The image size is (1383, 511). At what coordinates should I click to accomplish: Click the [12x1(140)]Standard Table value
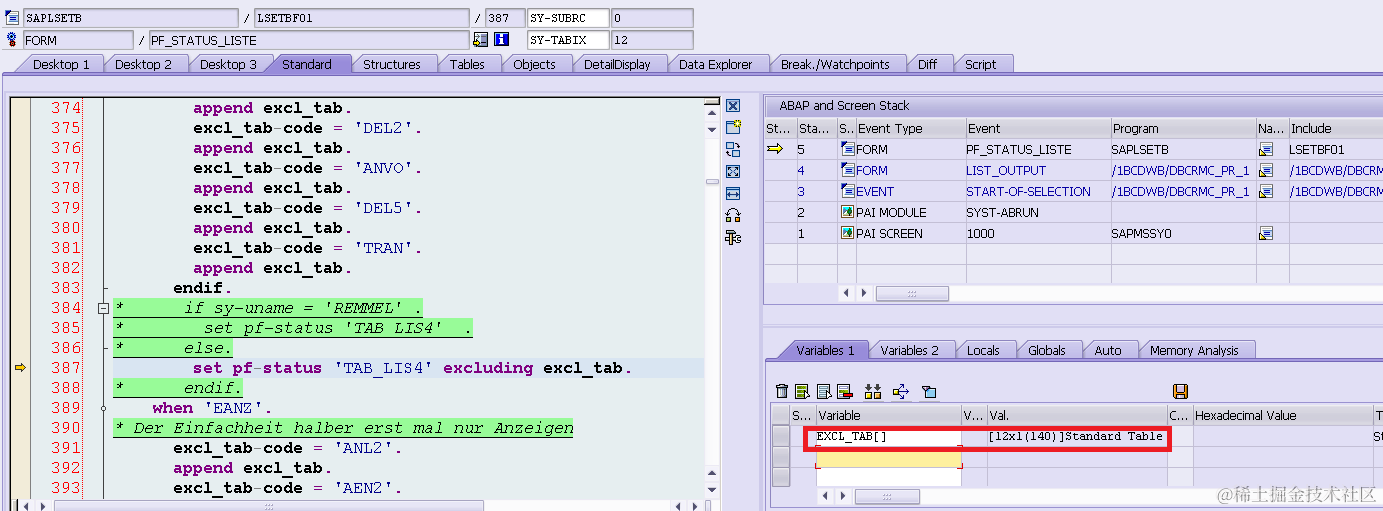click(x=1076, y=436)
